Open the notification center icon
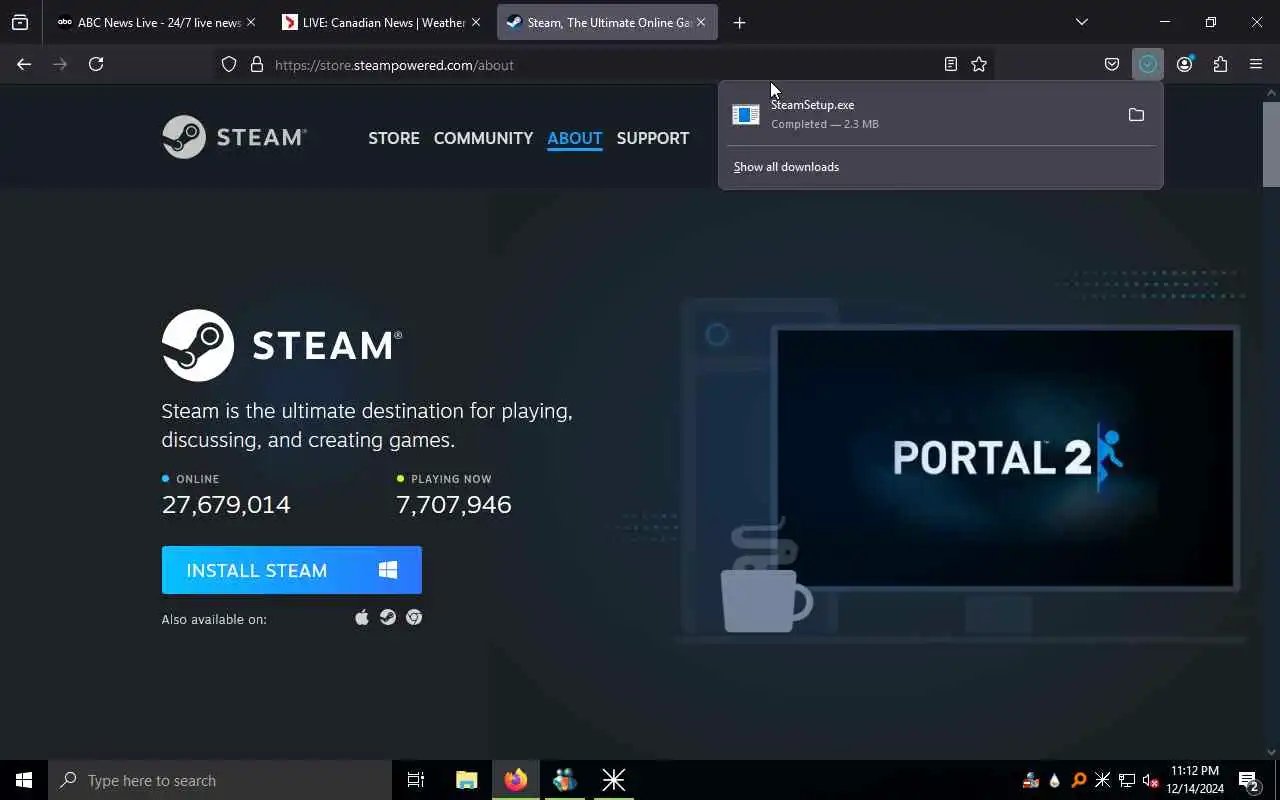1280x800 pixels. [1249, 780]
